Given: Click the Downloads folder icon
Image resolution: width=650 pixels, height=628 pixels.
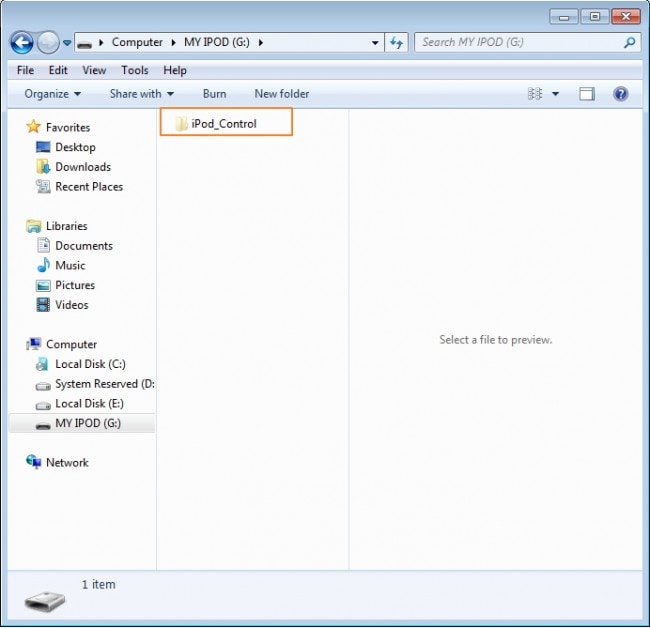Looking at the screenshot, I should pyautogui.click(x=43, y=167).
